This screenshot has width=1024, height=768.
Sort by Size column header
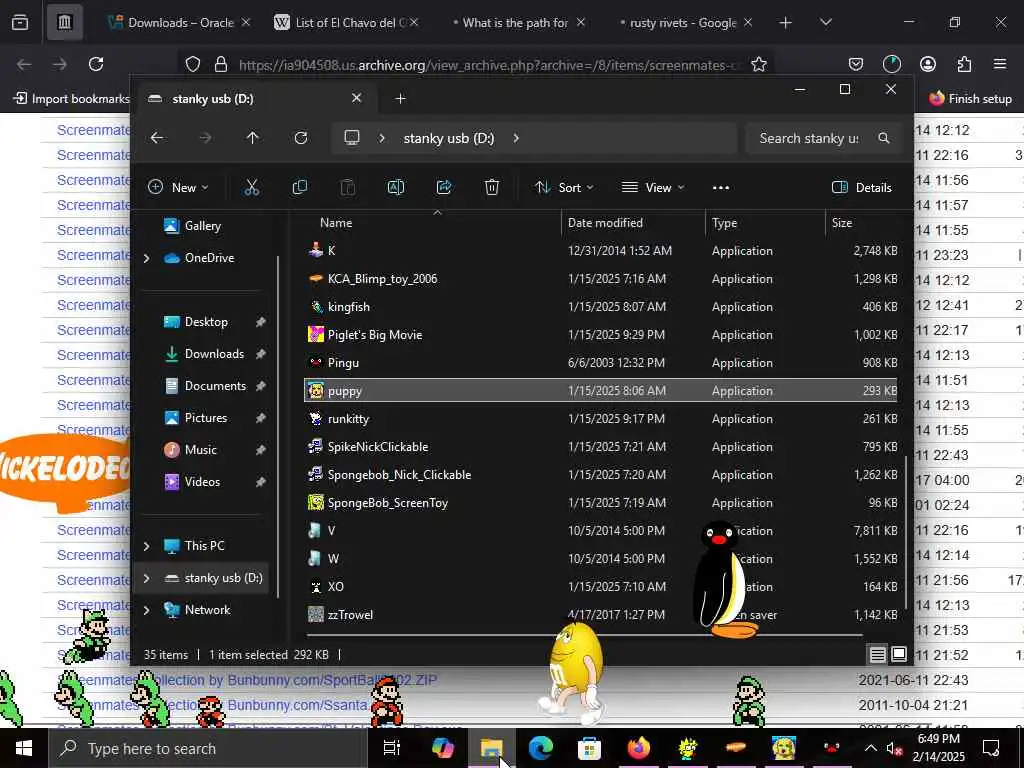tap(842, 223)
